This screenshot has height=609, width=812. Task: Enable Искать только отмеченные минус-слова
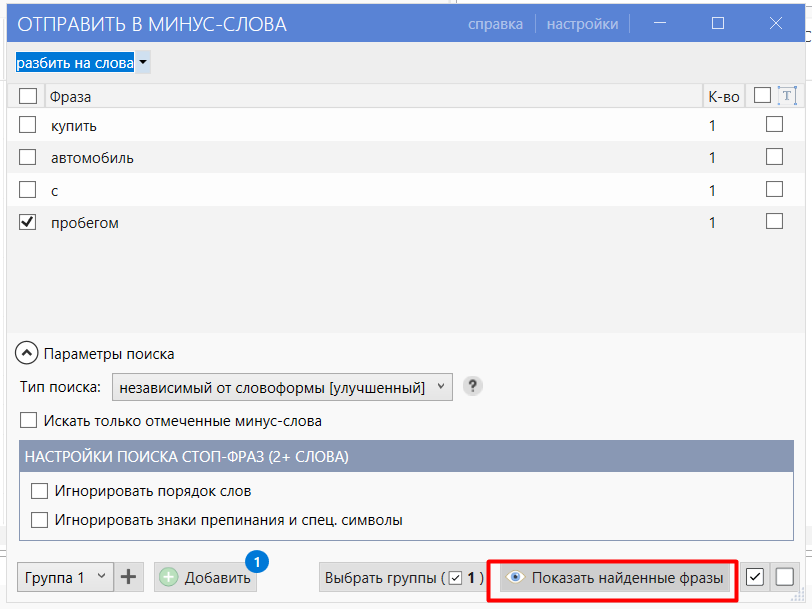point(28,420)
